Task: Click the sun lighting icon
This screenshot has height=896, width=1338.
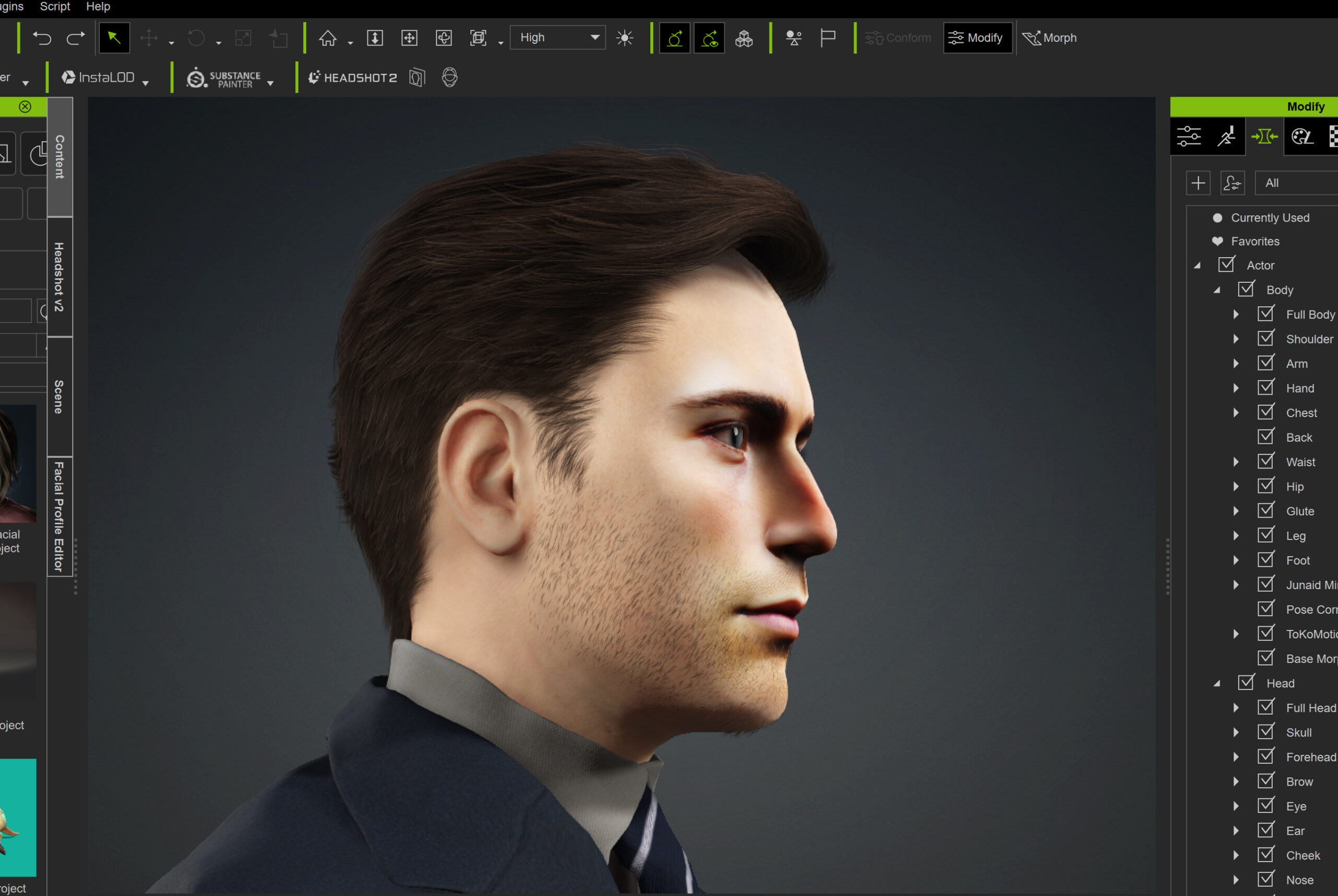Action: tap(625, 38)
